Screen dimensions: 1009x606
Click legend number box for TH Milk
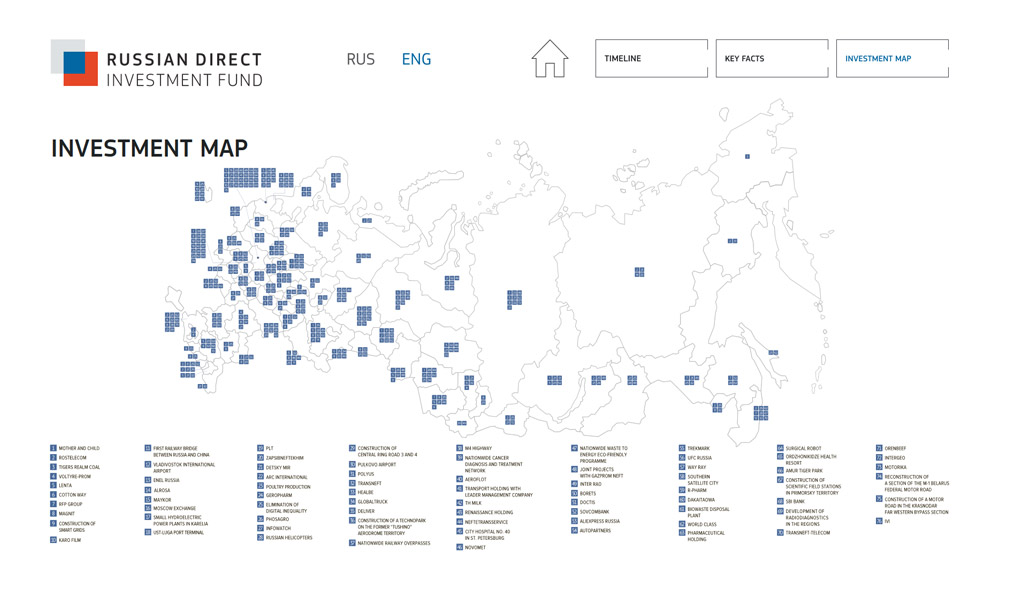459,503
